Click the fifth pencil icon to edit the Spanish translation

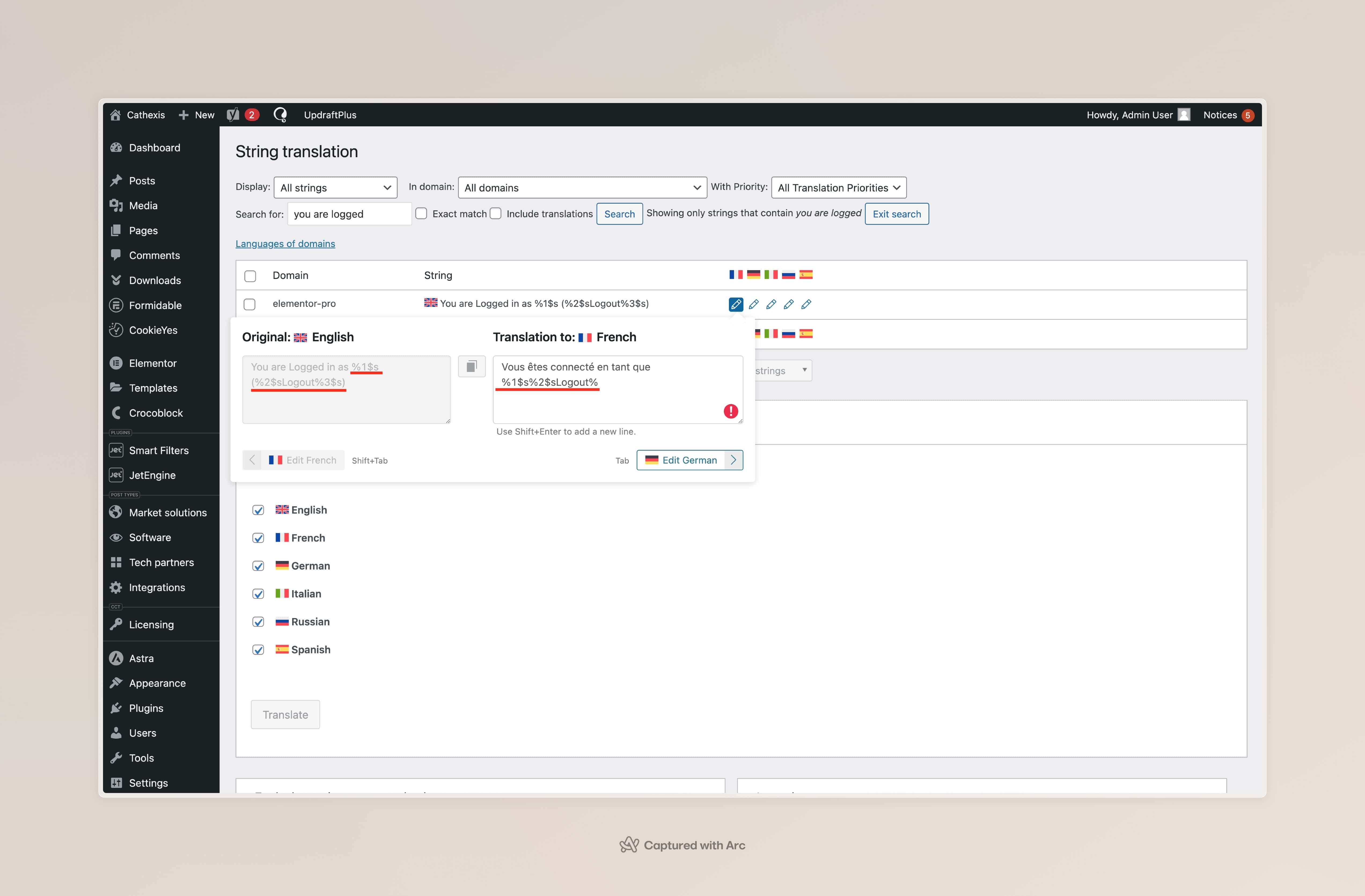pyautogui.click(x=806, y=304)
